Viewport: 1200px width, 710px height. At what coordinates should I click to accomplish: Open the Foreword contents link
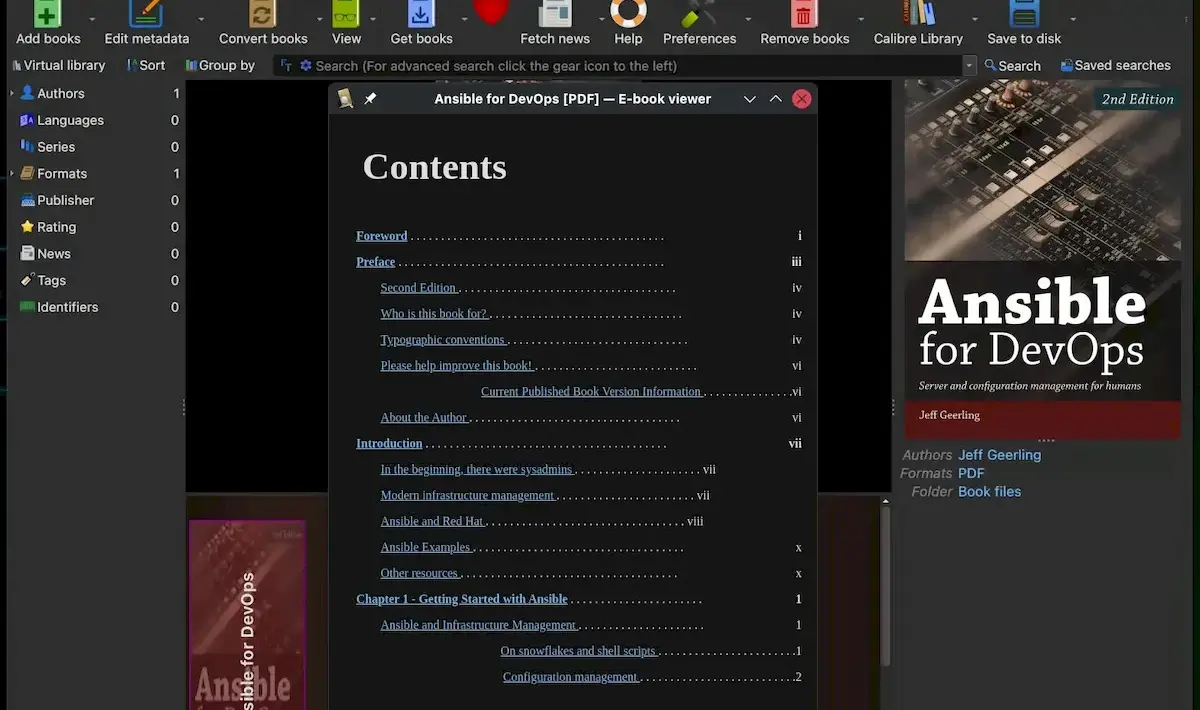(x=382, y=236)
